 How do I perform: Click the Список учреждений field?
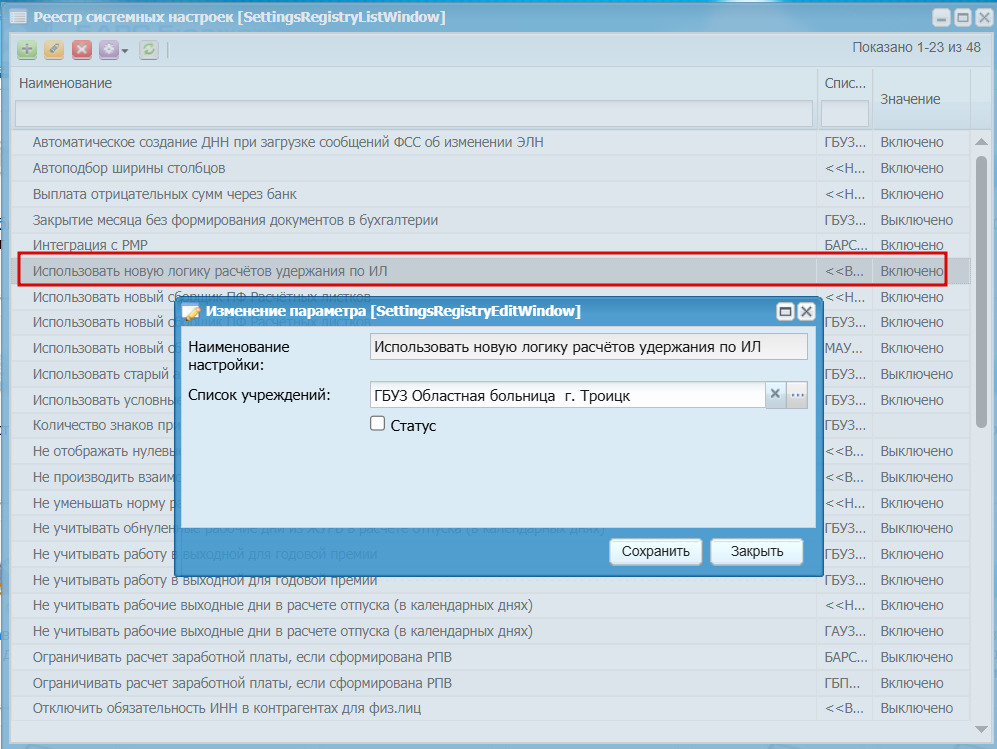pos(567,395)
